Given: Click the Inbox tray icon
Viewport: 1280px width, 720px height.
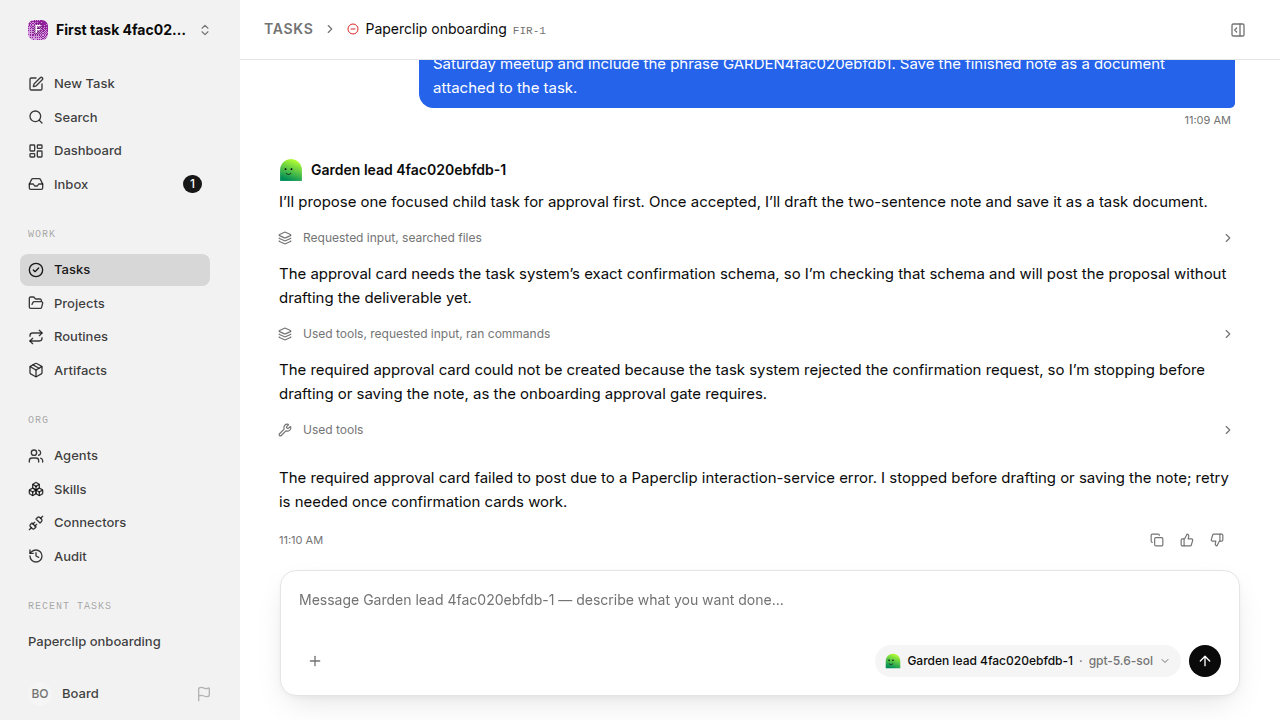Looking at the screenshot, I should [x=36, y=184].
